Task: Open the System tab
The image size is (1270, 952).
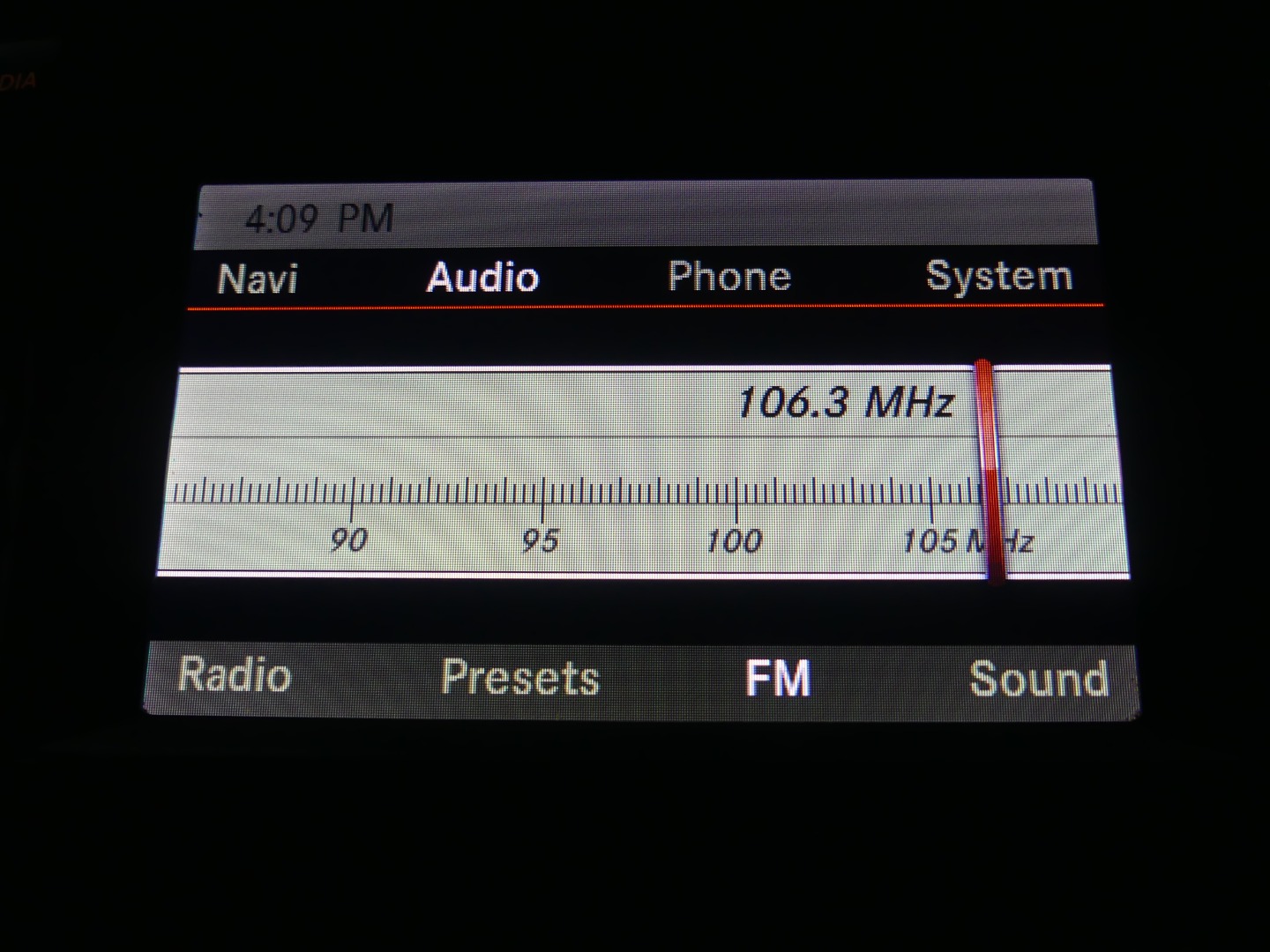Action: (998, 277)
